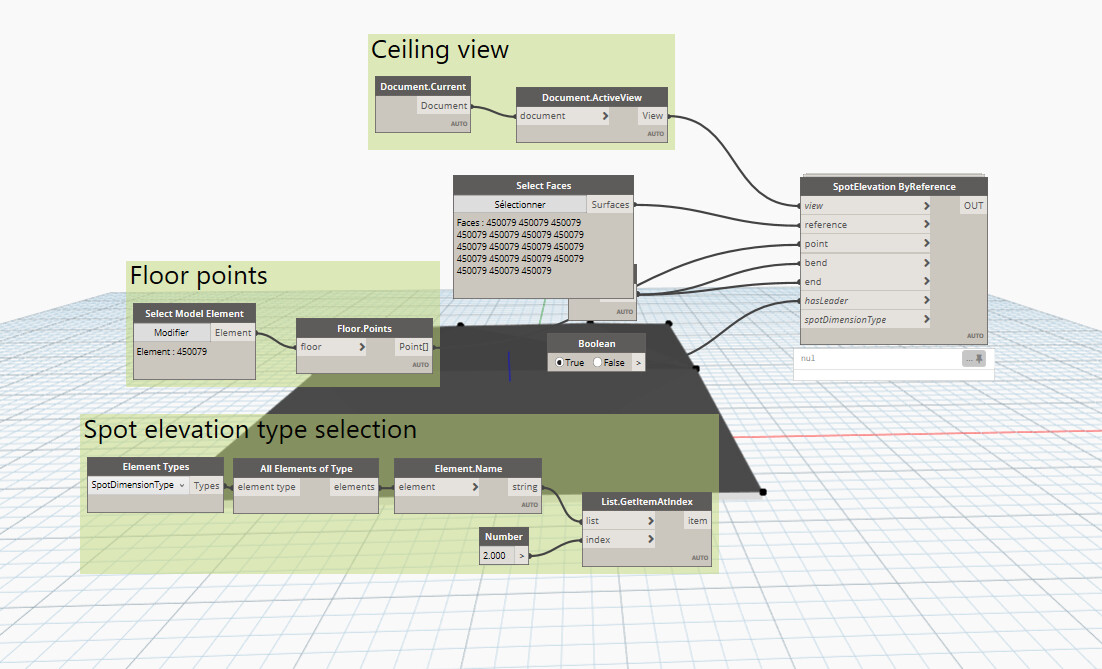
Task: Click the spotDimensionType port chevron
Action: point(926,320)
